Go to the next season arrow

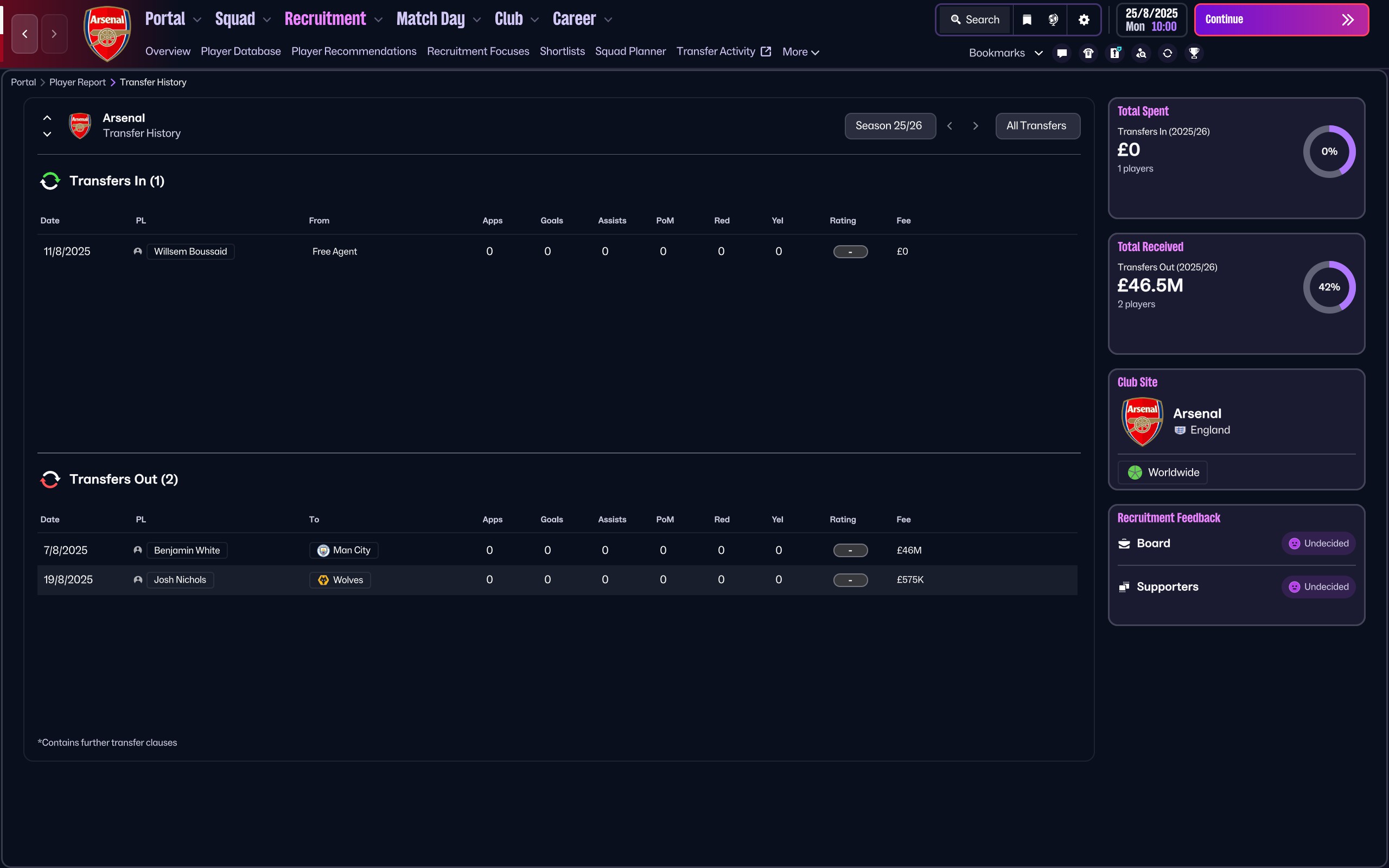tap(975, 126)
